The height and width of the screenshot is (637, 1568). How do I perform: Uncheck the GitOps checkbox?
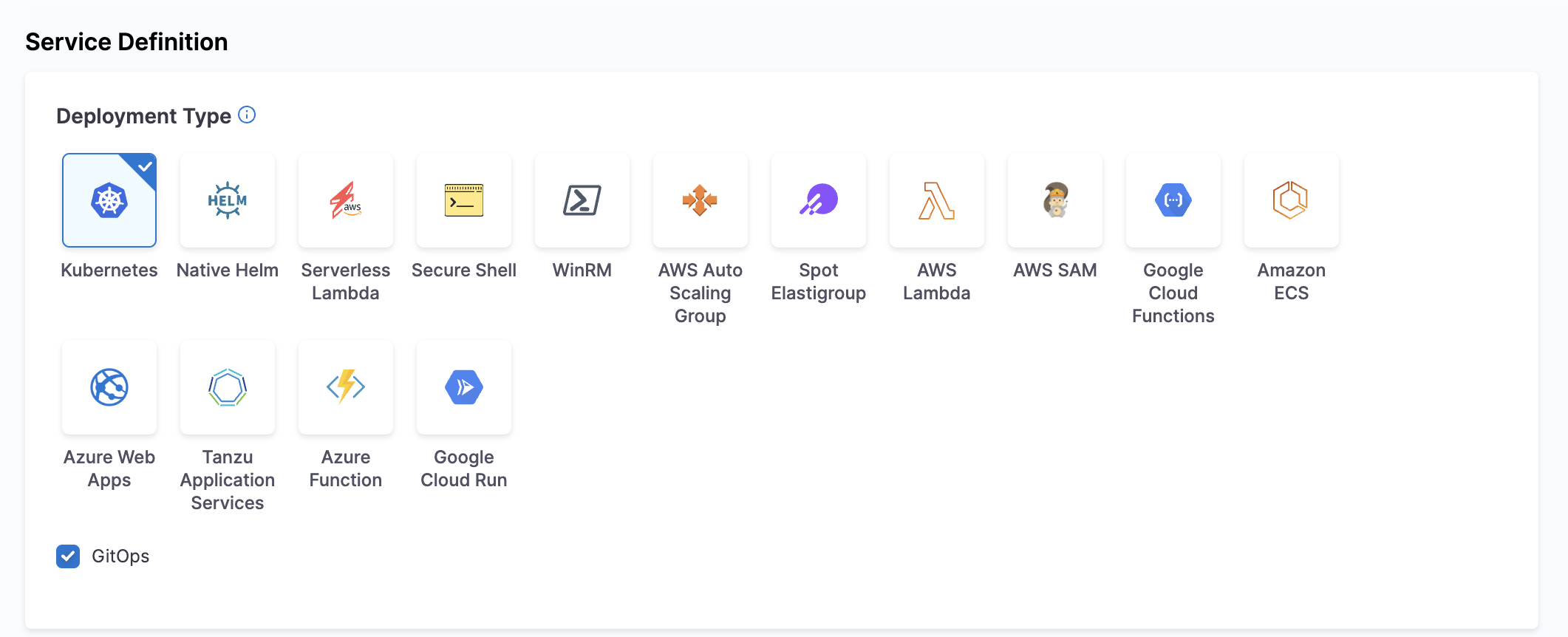click(68, 556)
